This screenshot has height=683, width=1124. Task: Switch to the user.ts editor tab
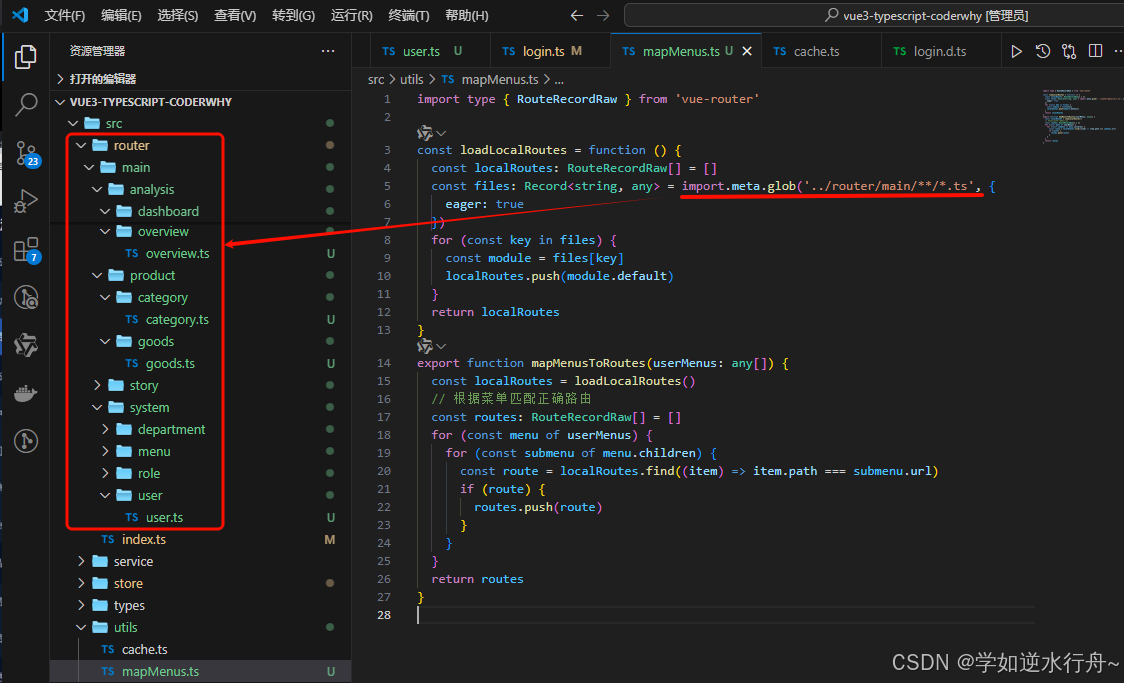coord(430,51)
